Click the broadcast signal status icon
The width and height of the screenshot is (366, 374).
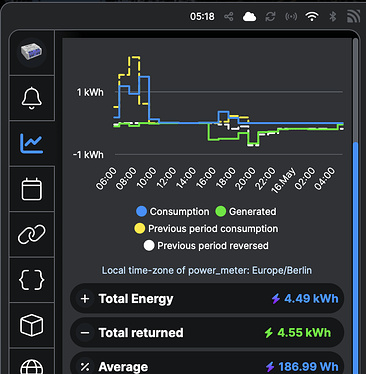point(291,17)
